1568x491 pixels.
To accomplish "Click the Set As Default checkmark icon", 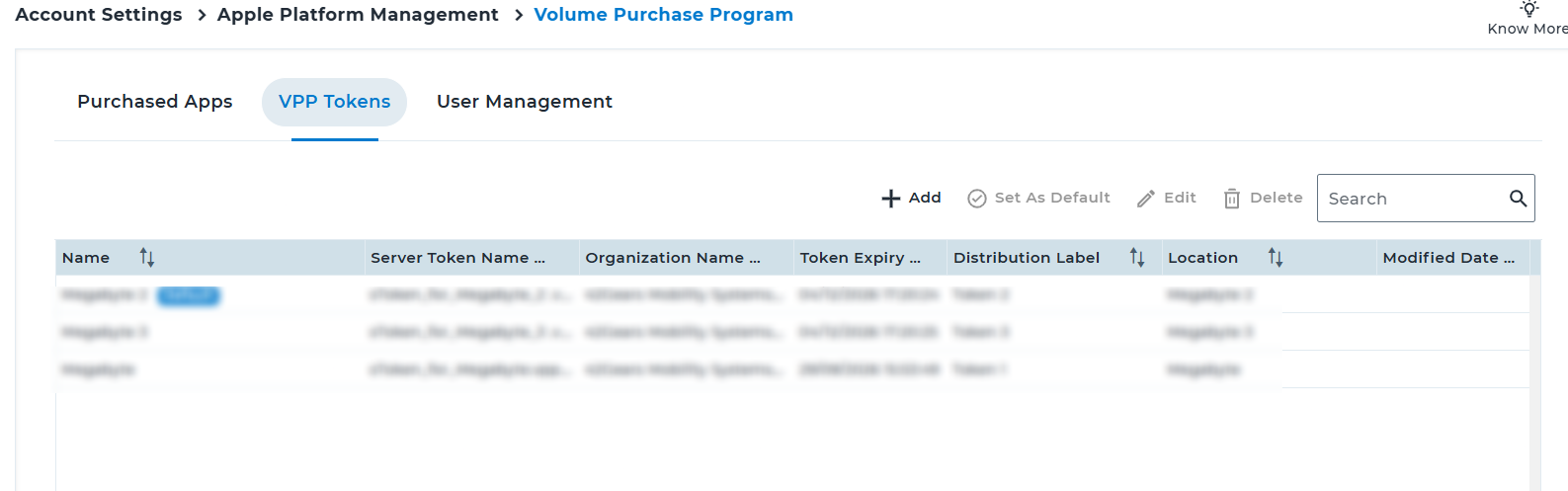I will pyautogui.click(x=976, y=199).
